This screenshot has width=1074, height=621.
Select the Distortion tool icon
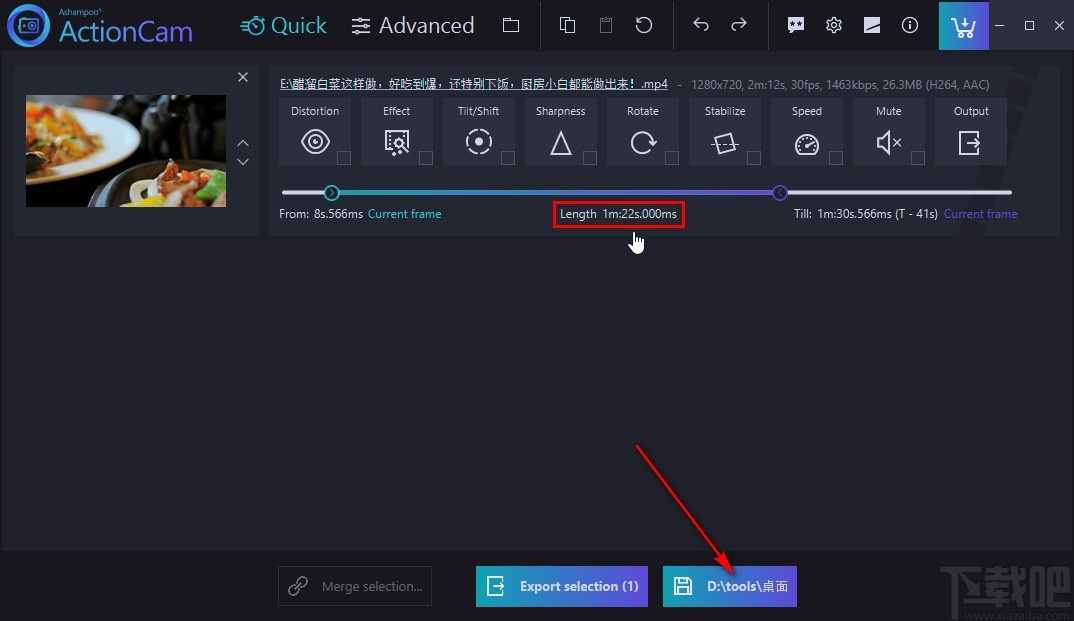(315, 142)
